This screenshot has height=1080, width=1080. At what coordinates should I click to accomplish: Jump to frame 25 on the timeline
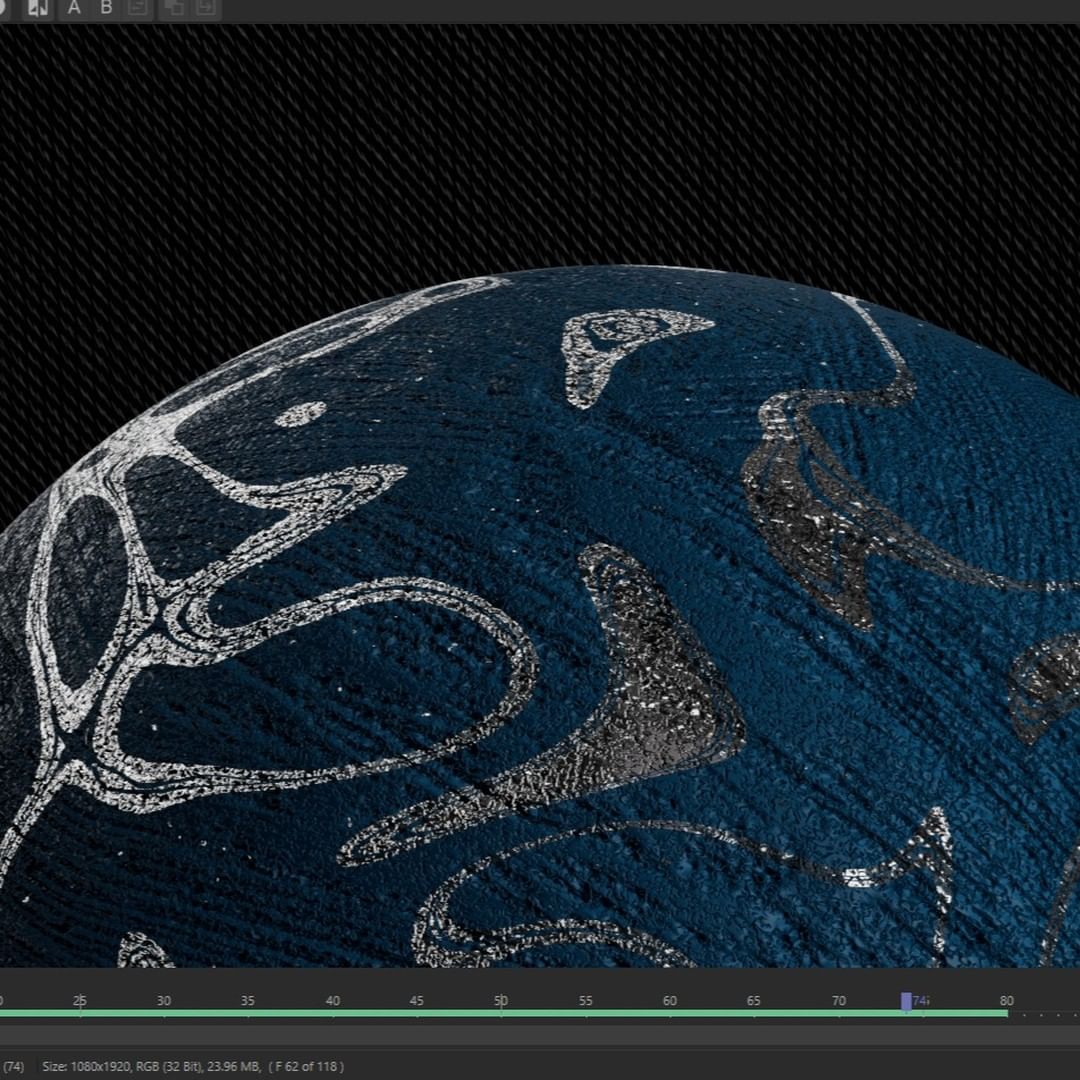pos(80,1000)
